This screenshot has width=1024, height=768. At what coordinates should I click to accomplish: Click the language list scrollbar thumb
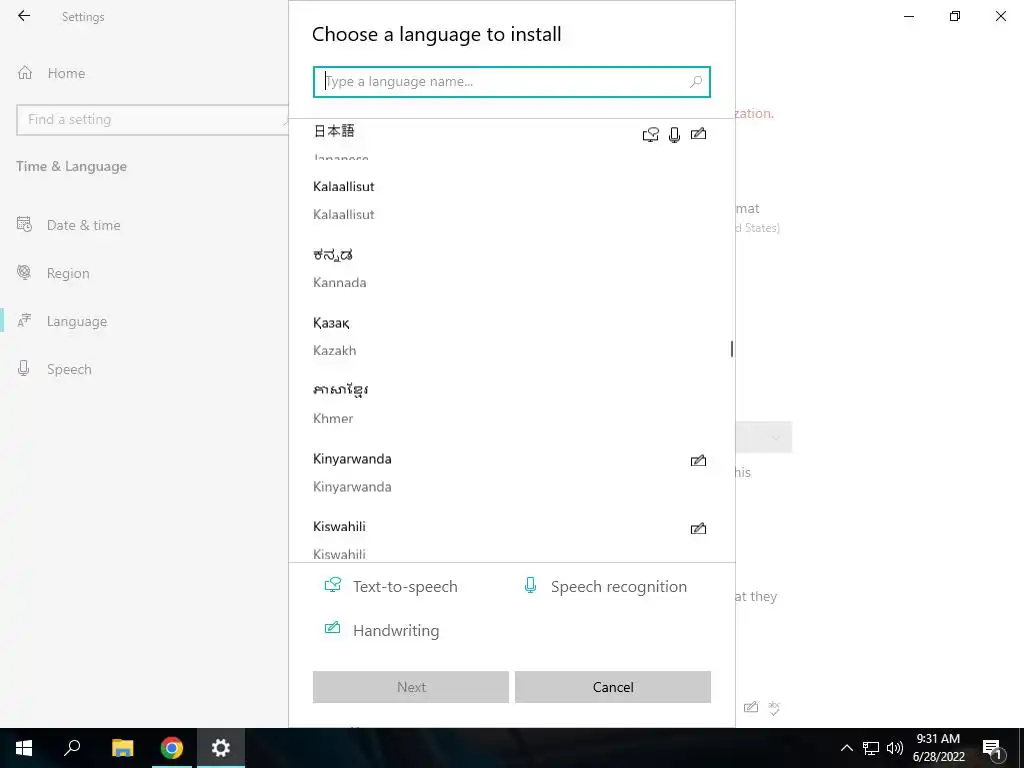click(731, 349)
